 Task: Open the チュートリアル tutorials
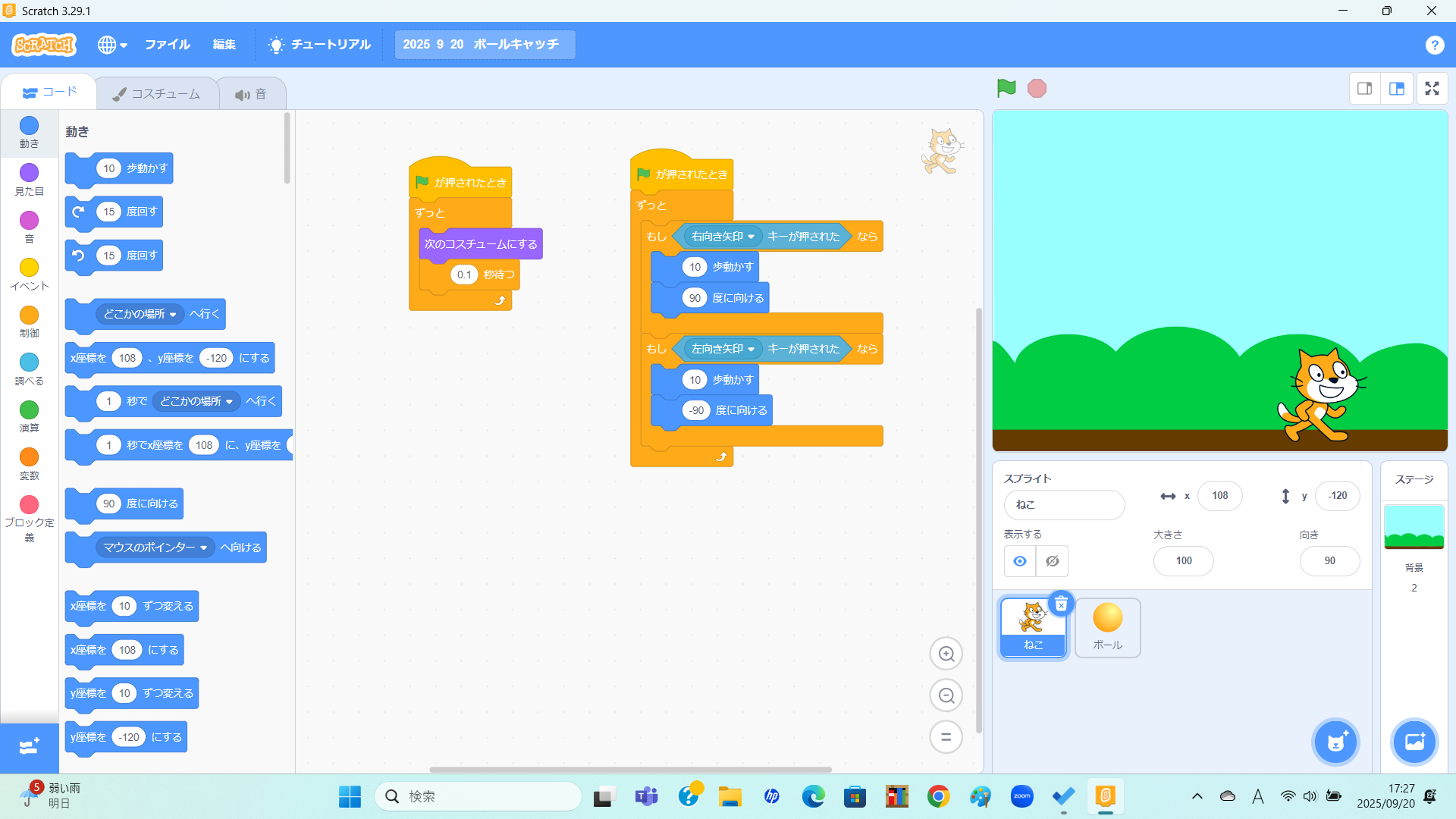point(319,45)
